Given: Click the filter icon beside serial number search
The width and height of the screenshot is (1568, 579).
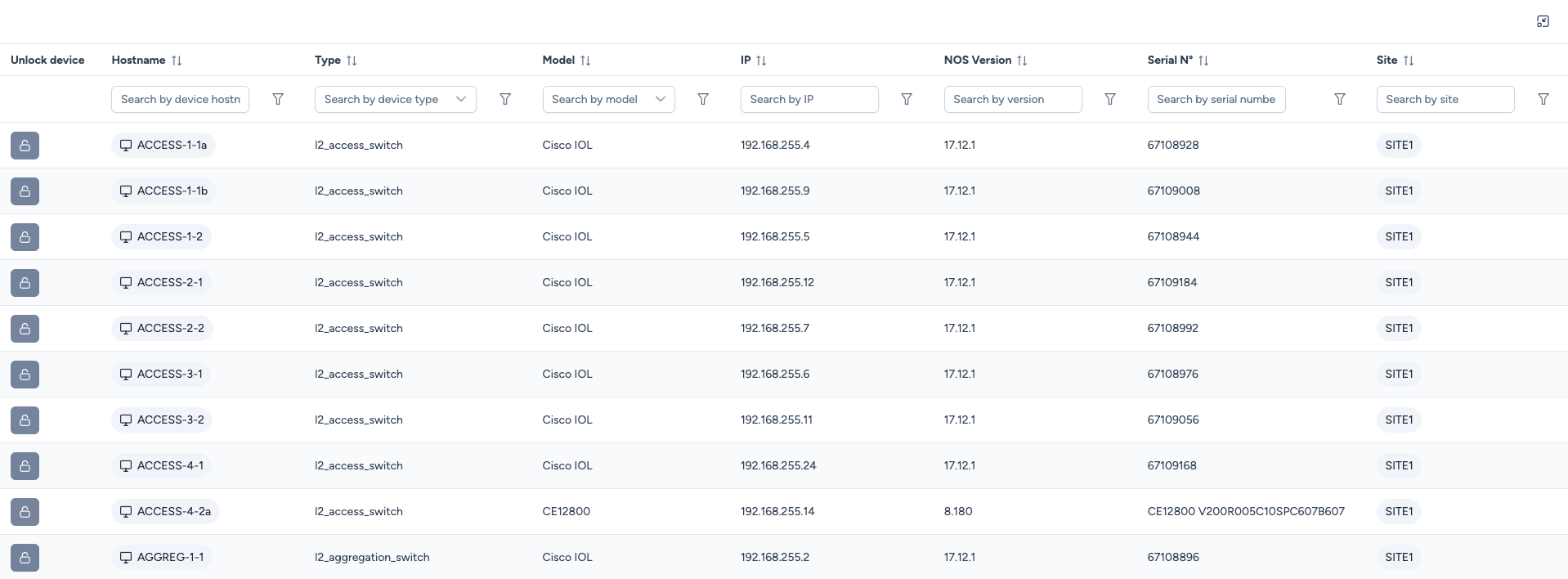Looking at the screenshot, I should [1339, 99].
